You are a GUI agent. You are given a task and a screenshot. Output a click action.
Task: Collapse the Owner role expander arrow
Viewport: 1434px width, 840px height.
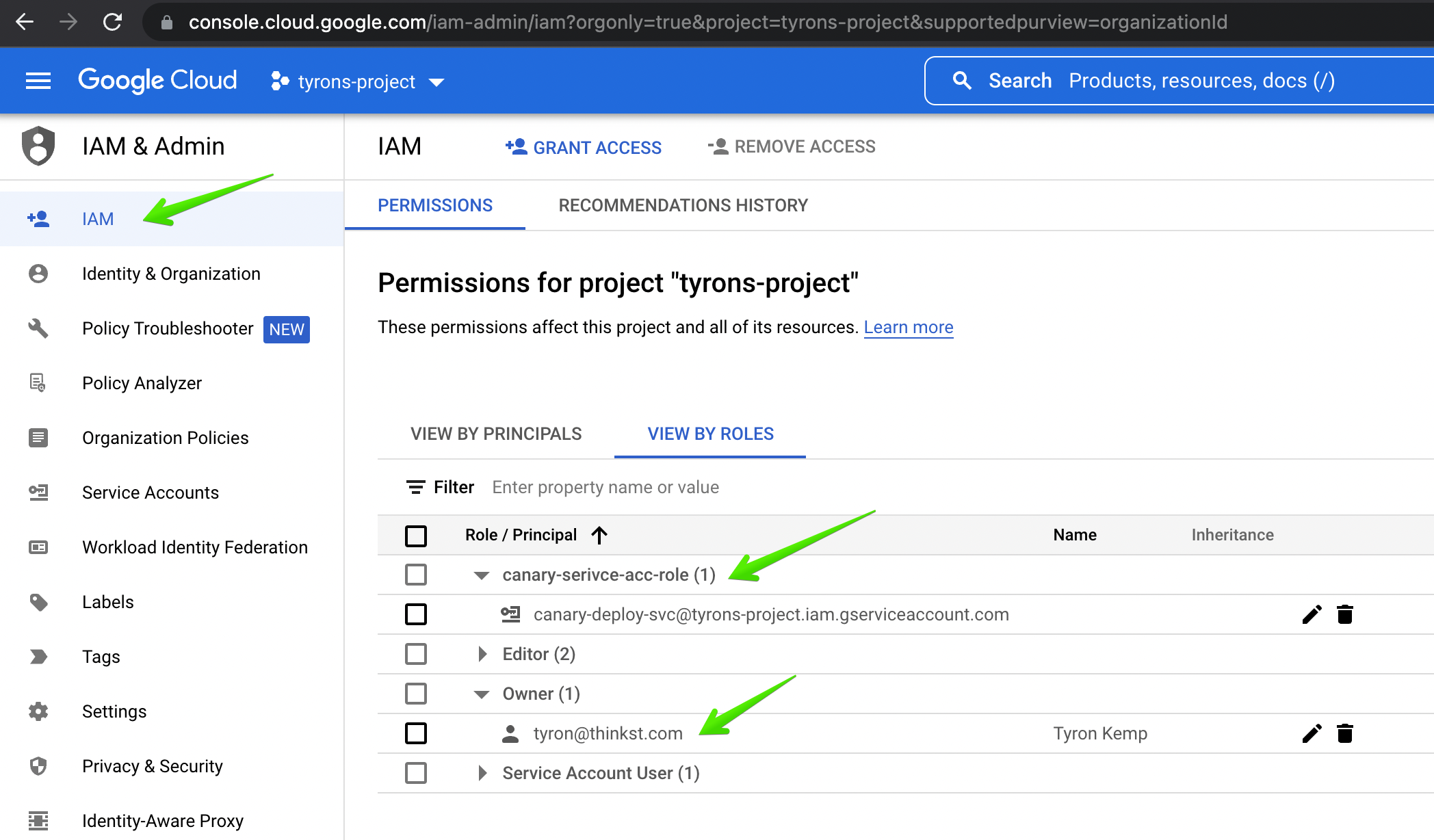click(481, 694)
